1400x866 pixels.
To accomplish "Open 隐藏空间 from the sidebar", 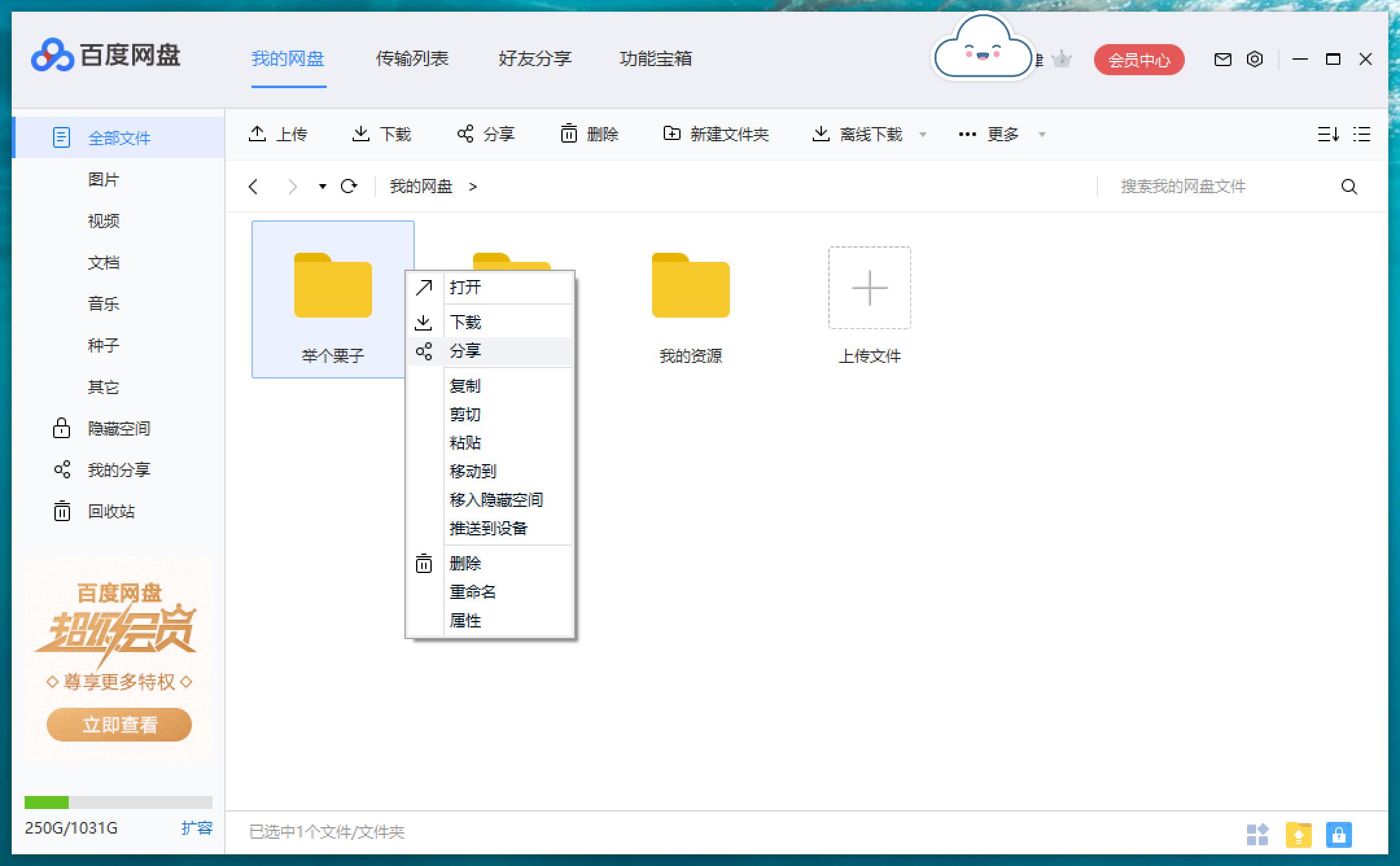I will pos(118,428).
